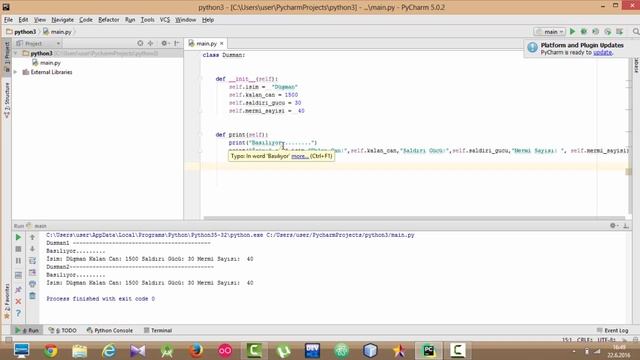Viewport: 640px width, 360px height.
Task: Click the more... link in typo tooltip
Action: [300, 156]
